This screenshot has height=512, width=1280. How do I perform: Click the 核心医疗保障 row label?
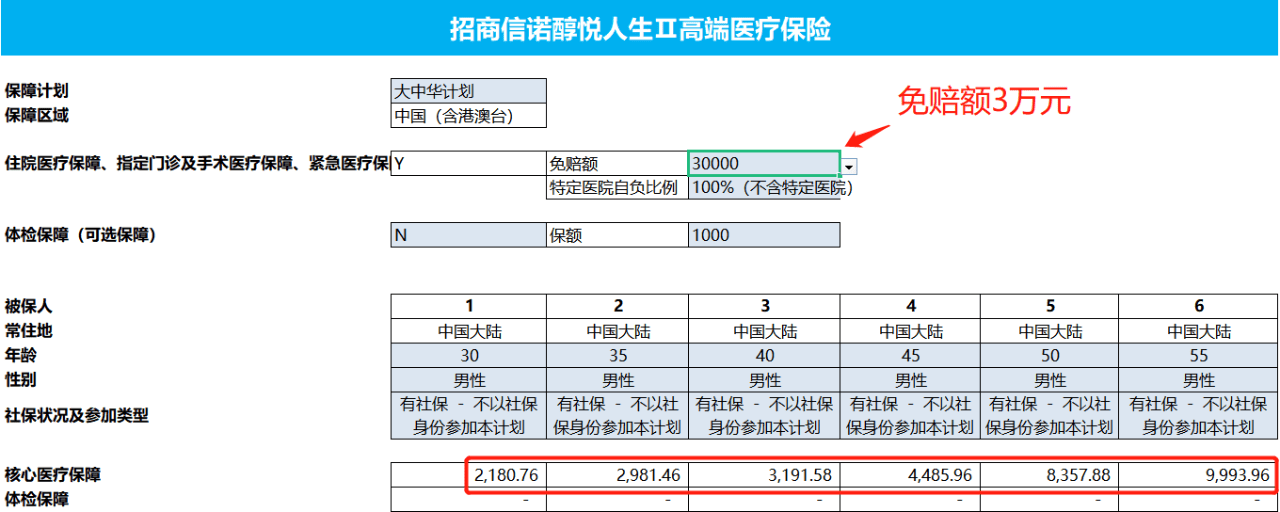[53, 475]
